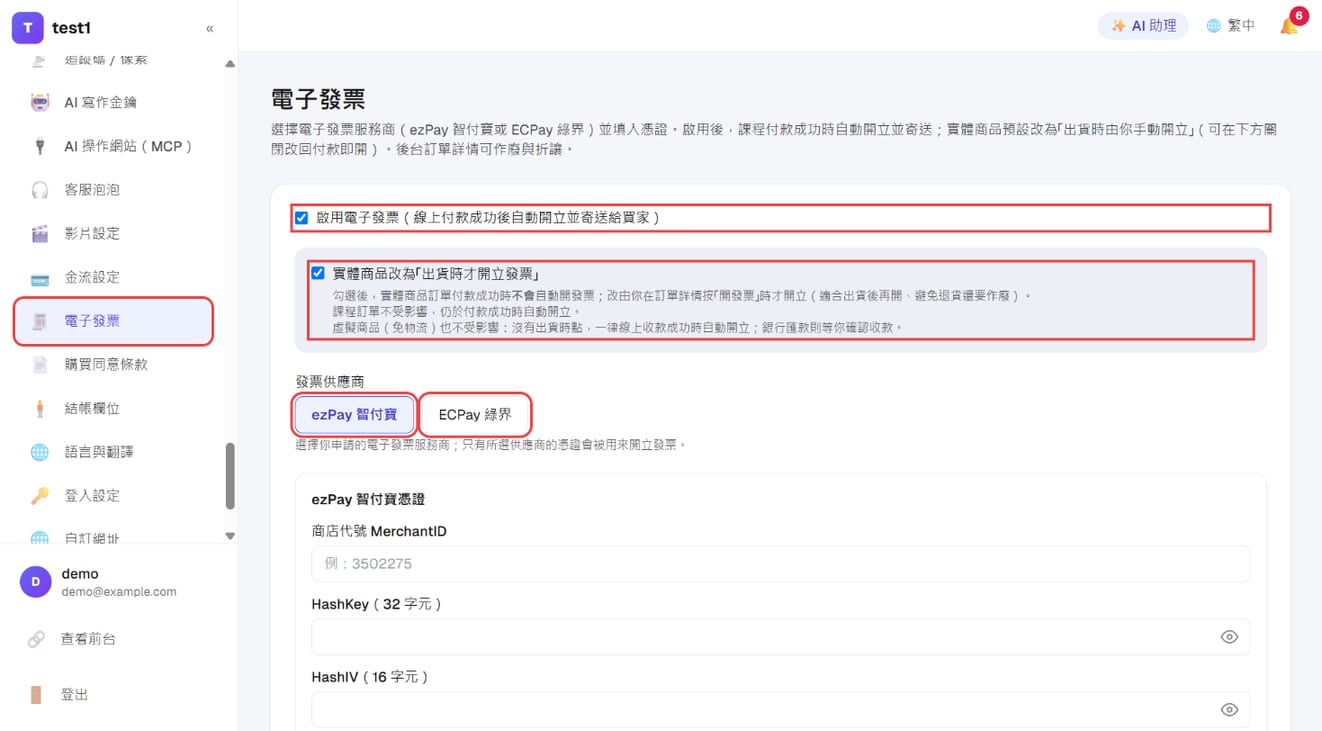1322x731 pixels.
Task: Click the 購買同意條款 document icon
Action: (x=40, y=365)
